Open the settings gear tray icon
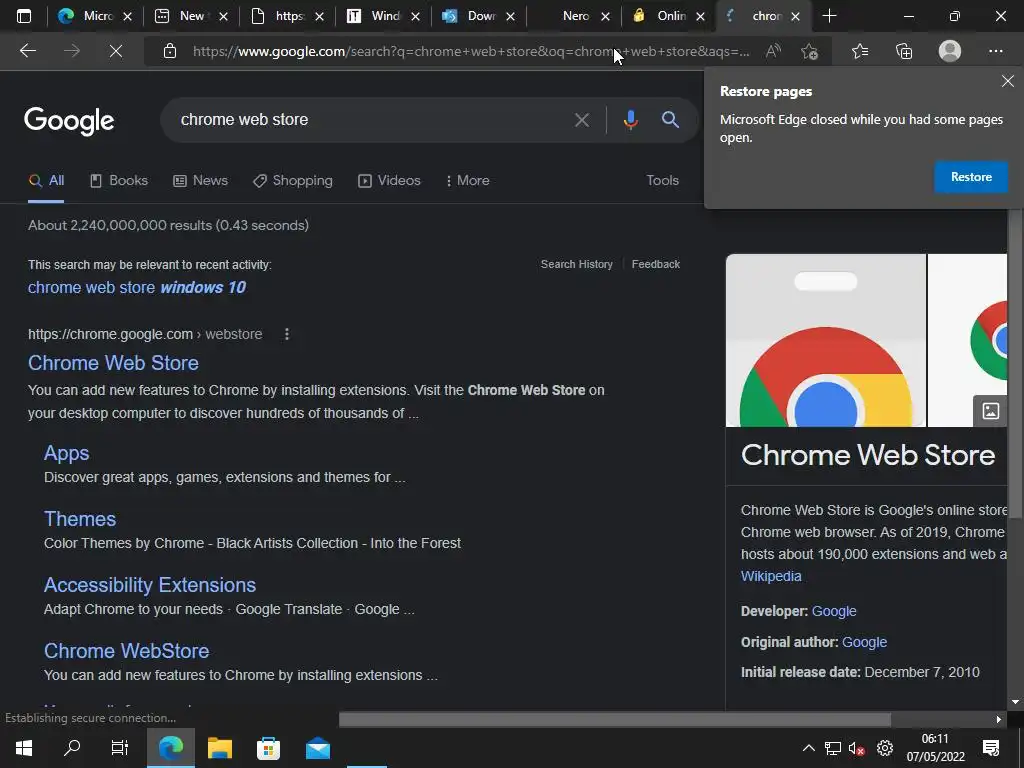The width and height of the screenshot is (1024, 768). tap(885, 748)
